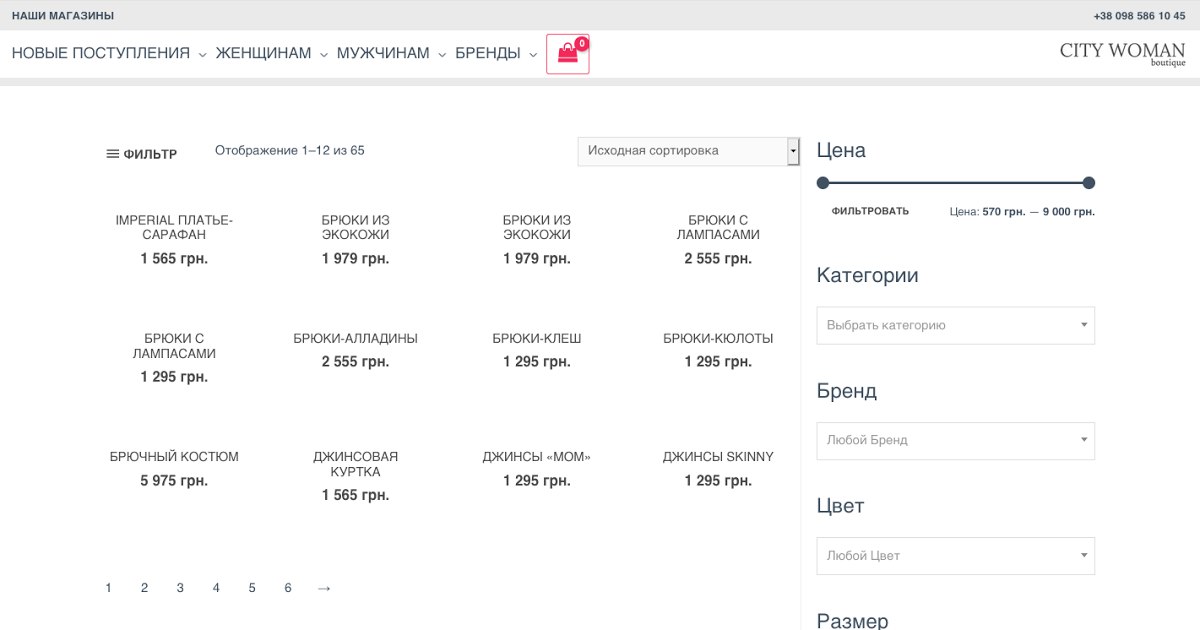The width and height of the screenshot is (1200, 630).
Task: Click the phone number +38 098 586 10 45
Action: point(1139,16)
